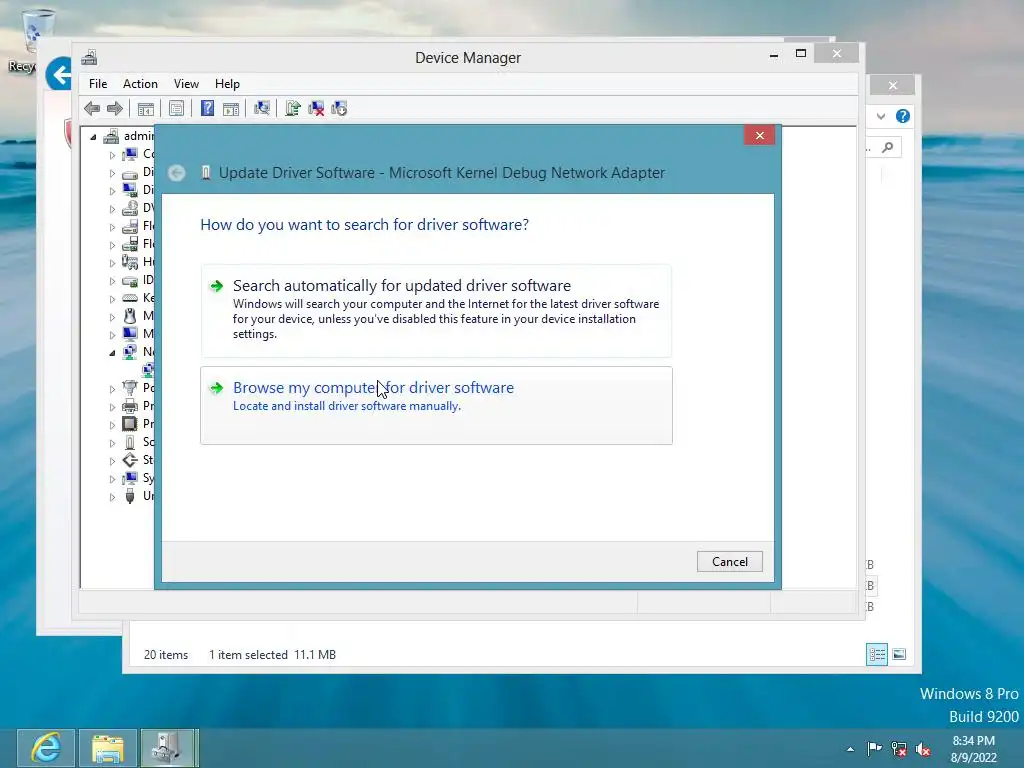This screenshot has height=768, width=1024.
Task: Open the View menu
Action: click(x=186, y=84)
